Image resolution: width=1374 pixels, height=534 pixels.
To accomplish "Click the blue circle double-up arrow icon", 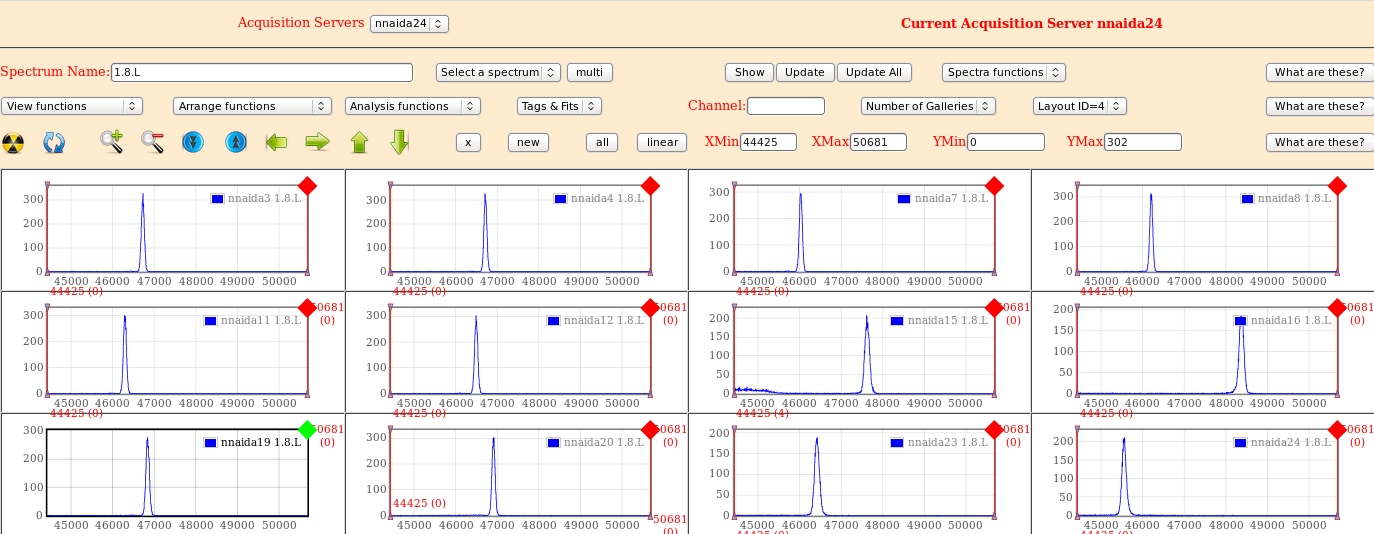I will 235,142.
